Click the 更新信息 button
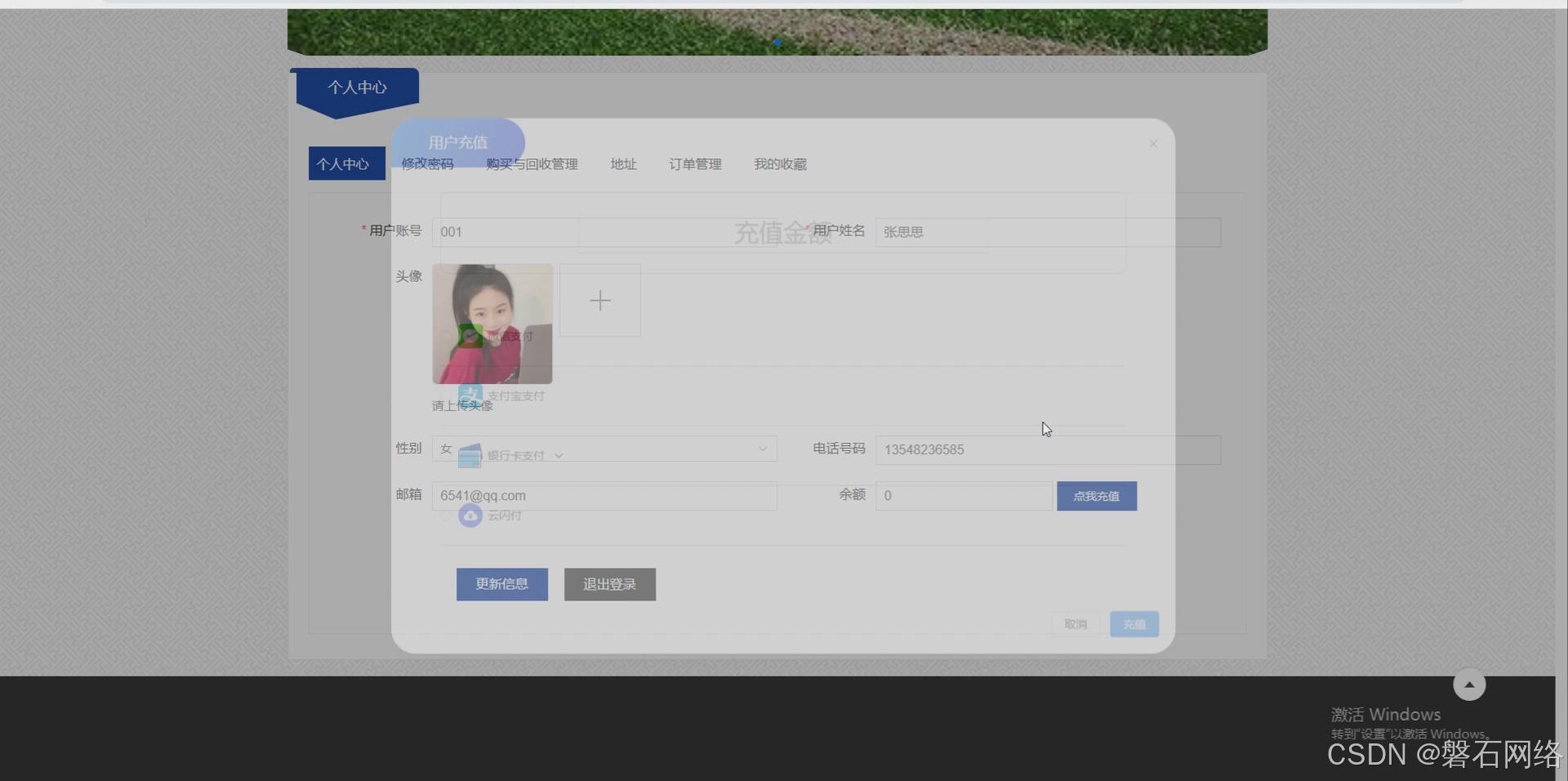The image size is (1568, 781). [502, 584]
